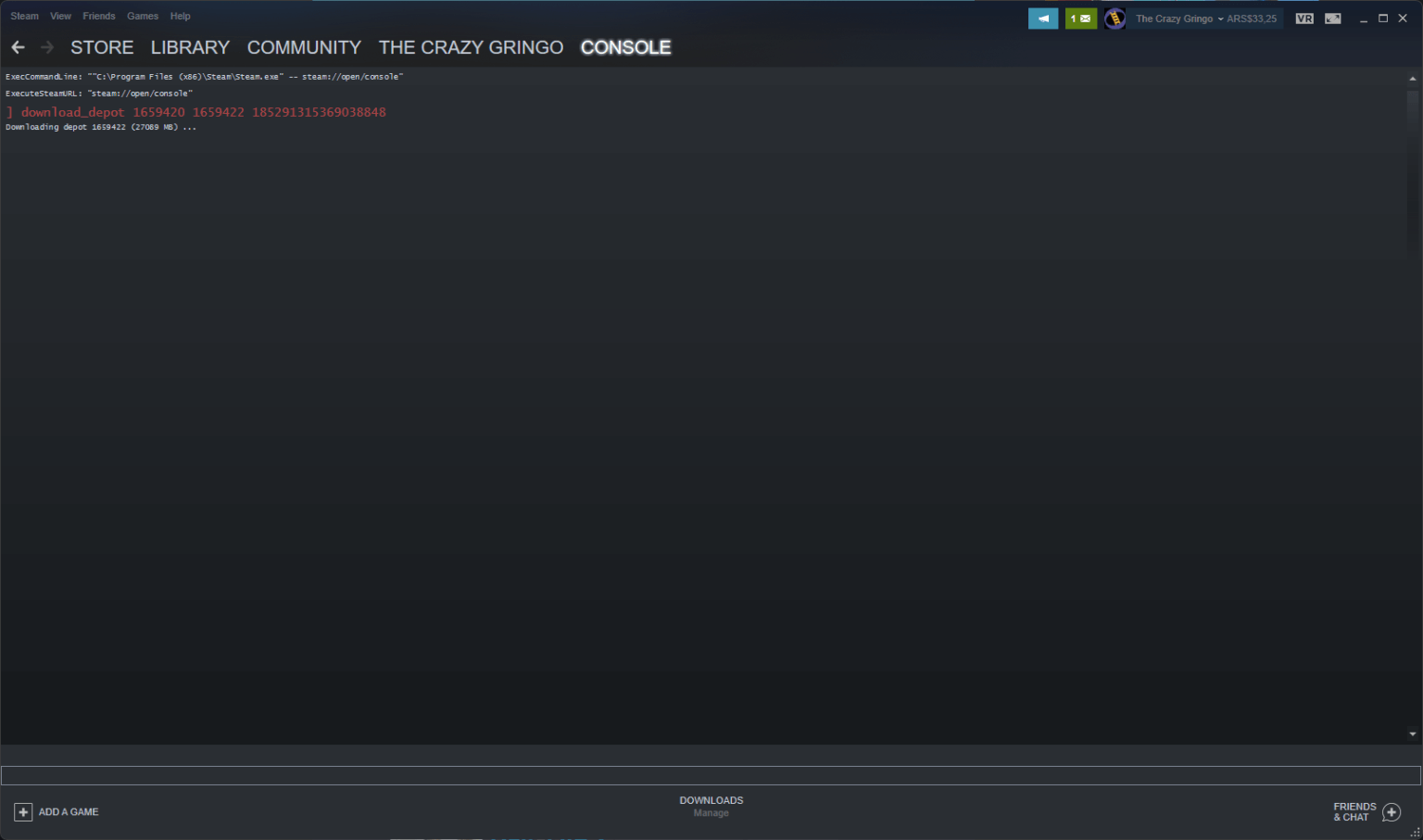Open the Friends menu

99,16
